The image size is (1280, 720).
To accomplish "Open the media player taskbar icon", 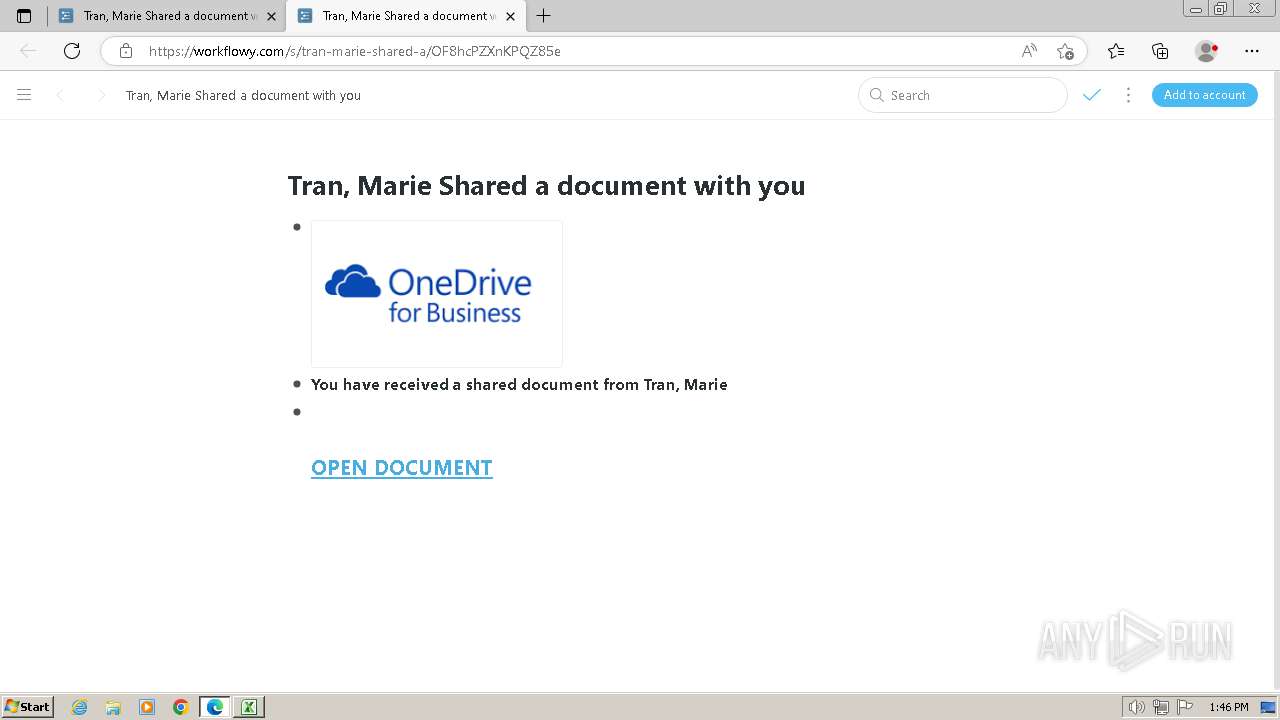I will pyautogui.click(x=147, y=707).
